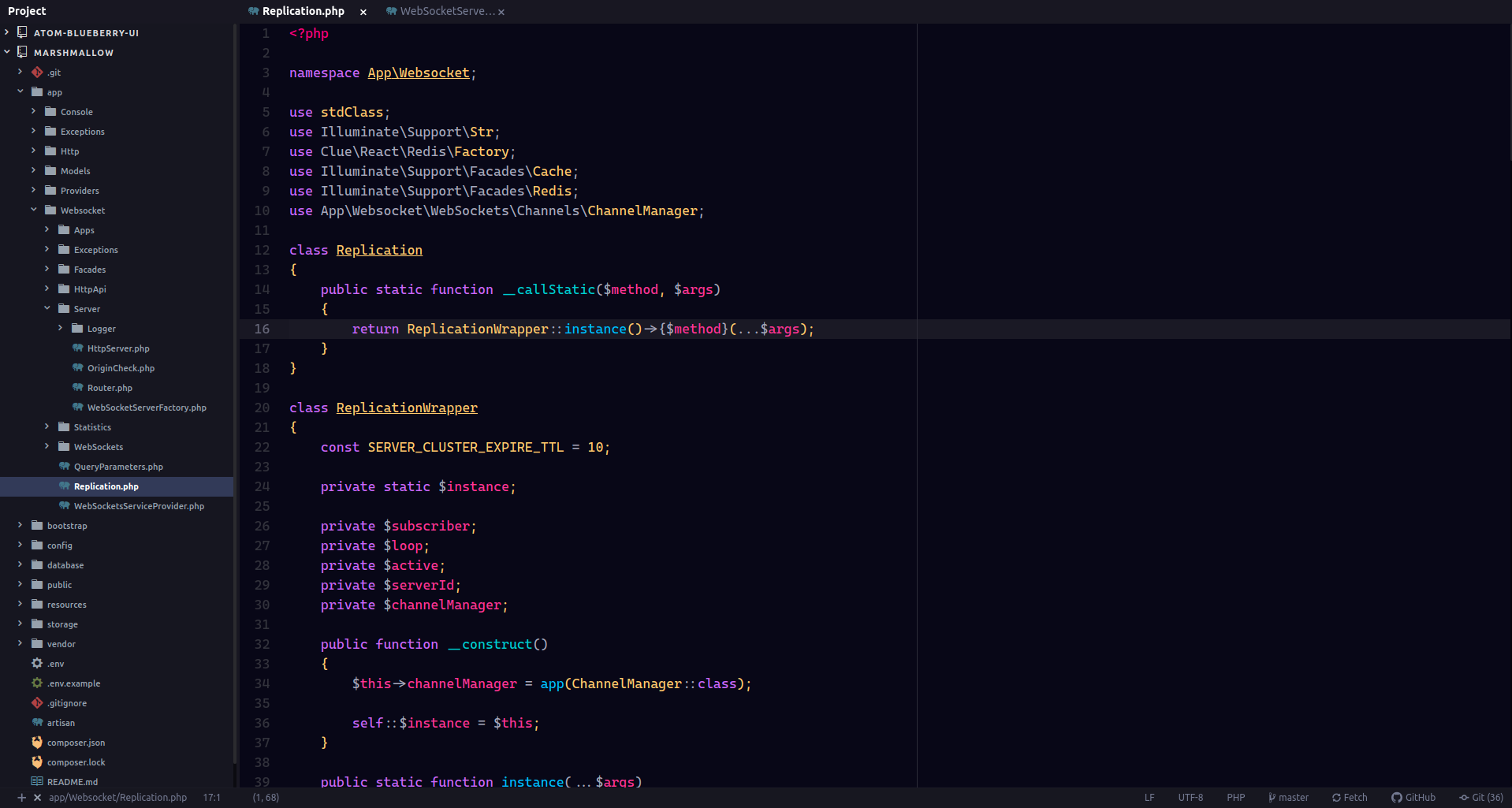1512x808 pixels.
Task: Open the GitHub panel from status bar
Action: 1413,798
